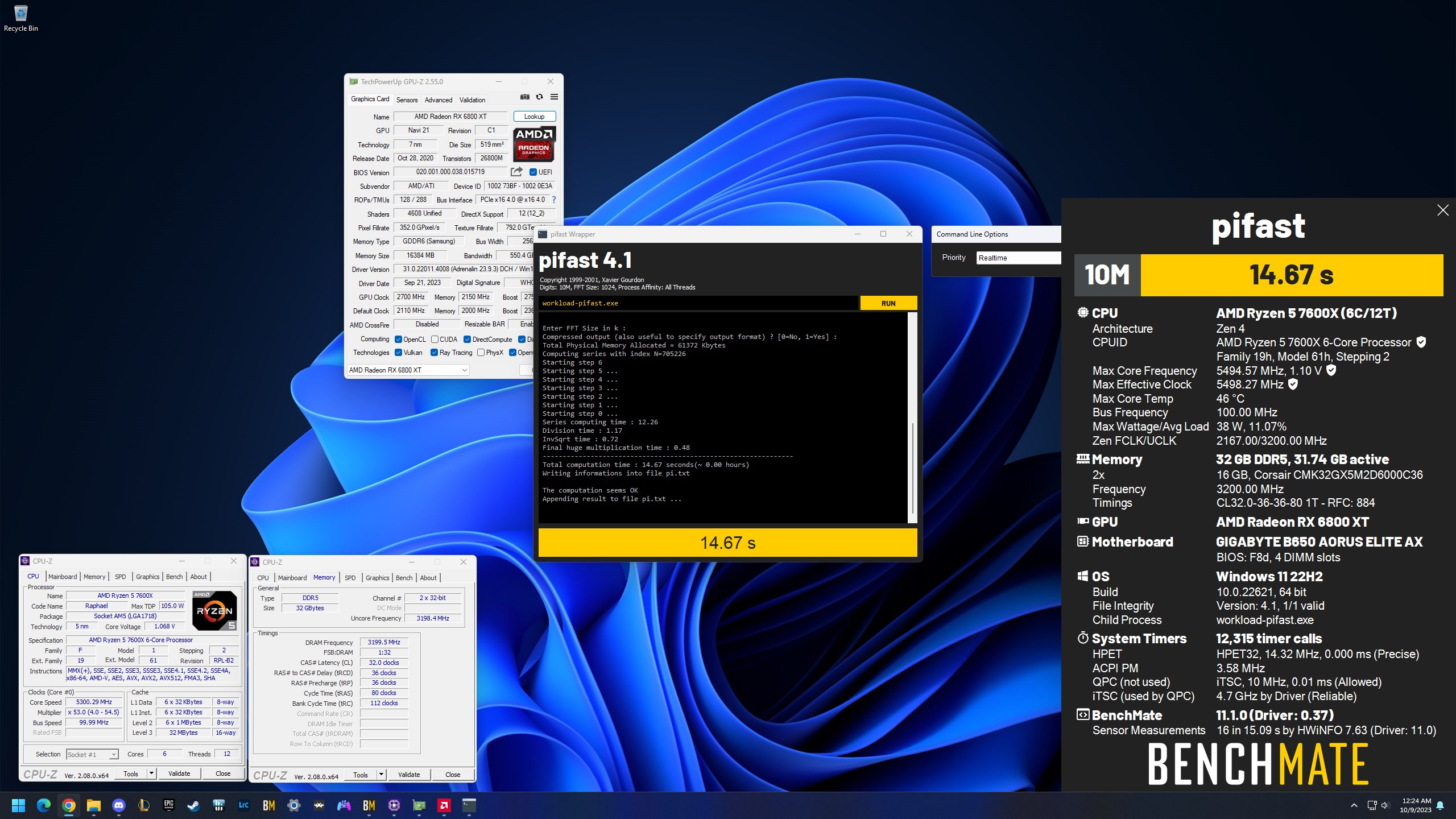
Task: Click the verified shield beside CPUID processor name
Action: point(1421,342)
